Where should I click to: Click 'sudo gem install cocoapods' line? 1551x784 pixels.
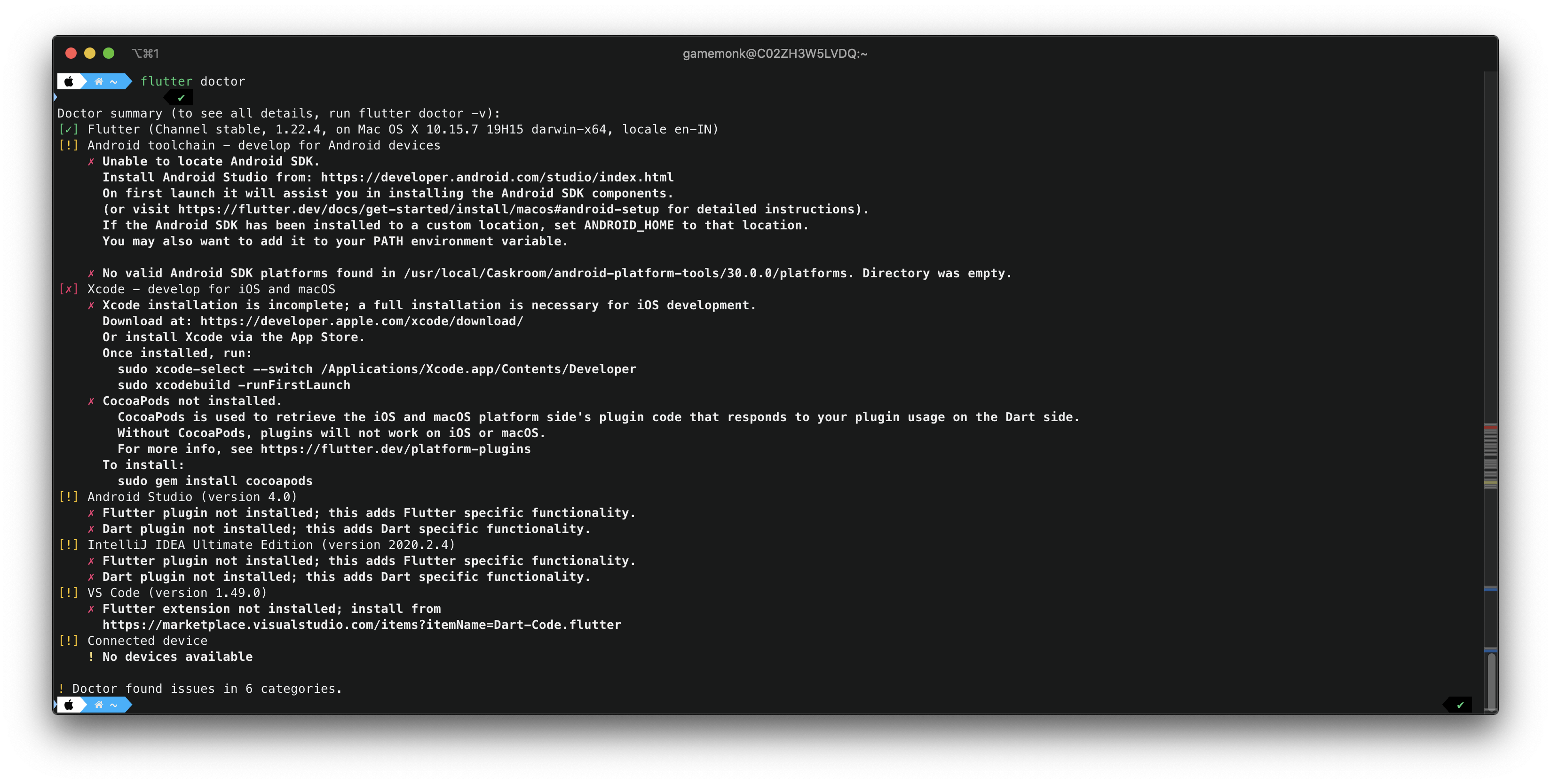pyautogui.click(x=215, y=481)
